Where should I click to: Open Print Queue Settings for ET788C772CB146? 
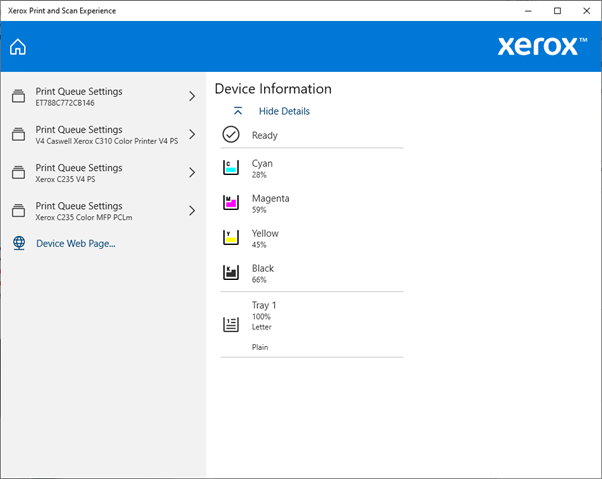click(x=103, y=96)
